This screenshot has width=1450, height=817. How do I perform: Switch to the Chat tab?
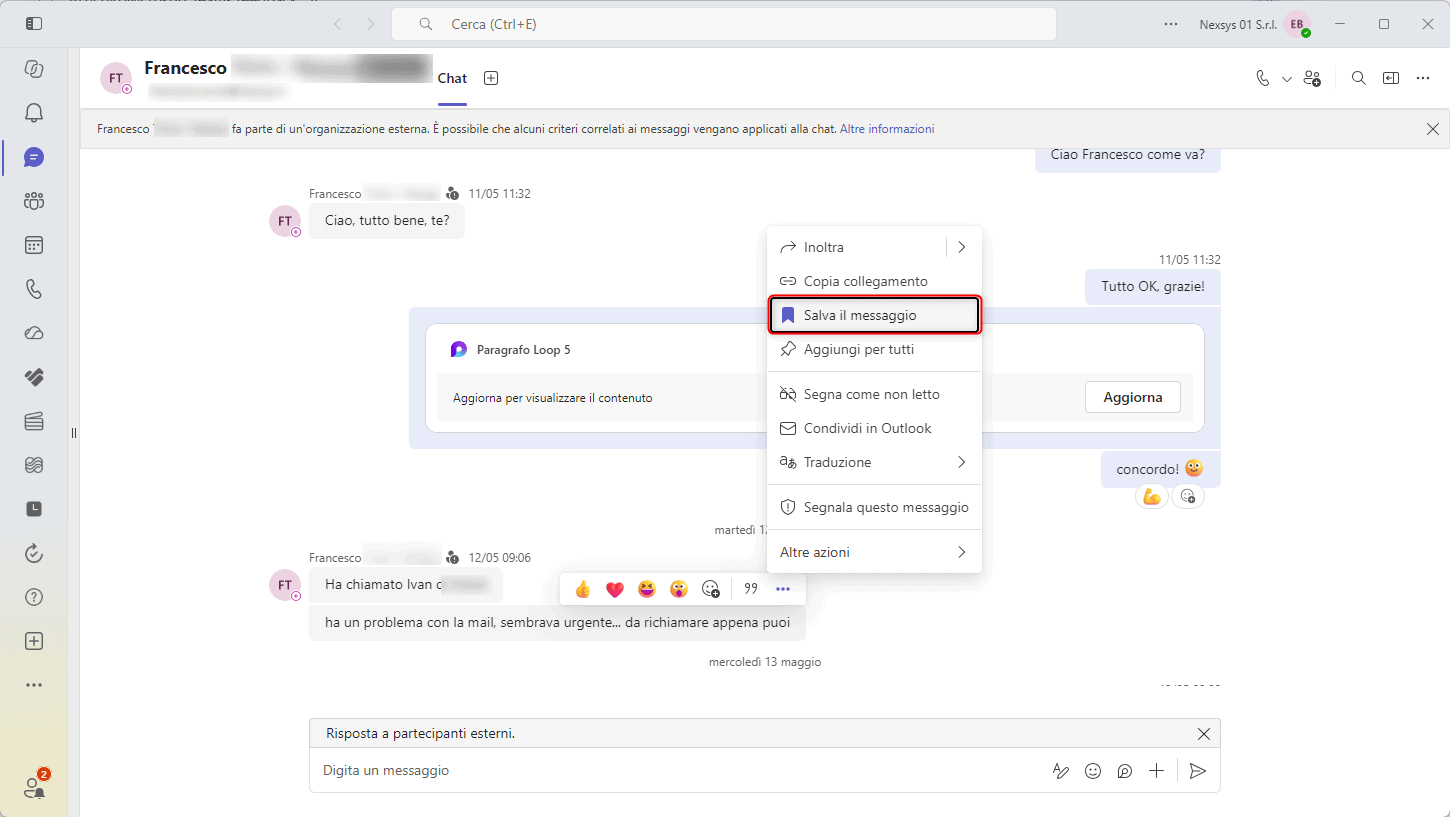(x=453, y=78)
